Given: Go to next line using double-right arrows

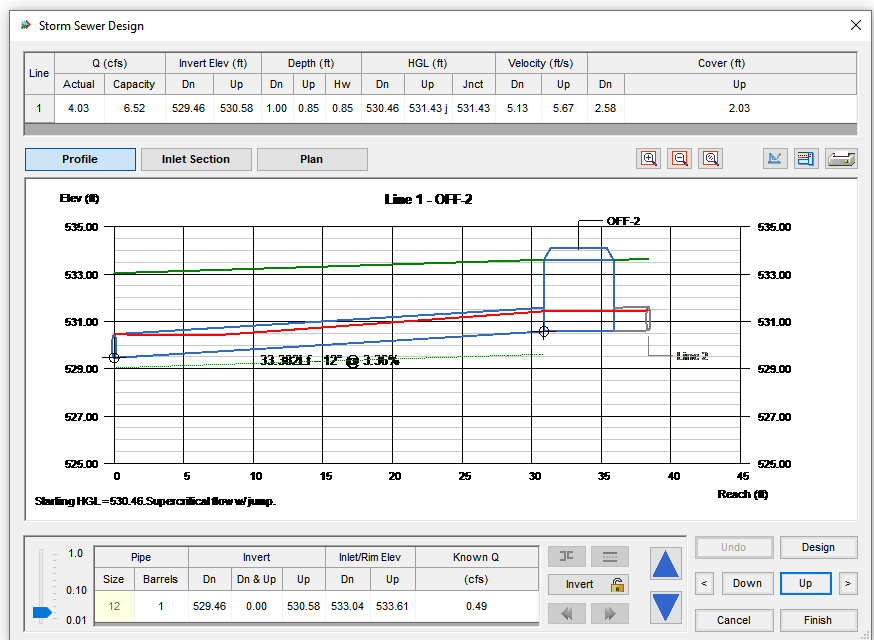Looking at the screenshot, I should [x=610, y=613].
